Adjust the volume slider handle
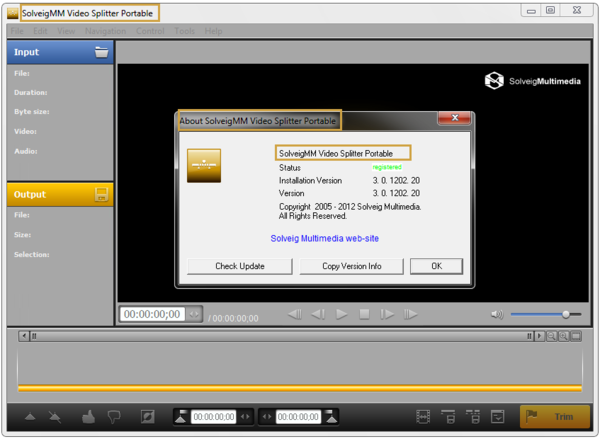600x439 pixels. 566,314
